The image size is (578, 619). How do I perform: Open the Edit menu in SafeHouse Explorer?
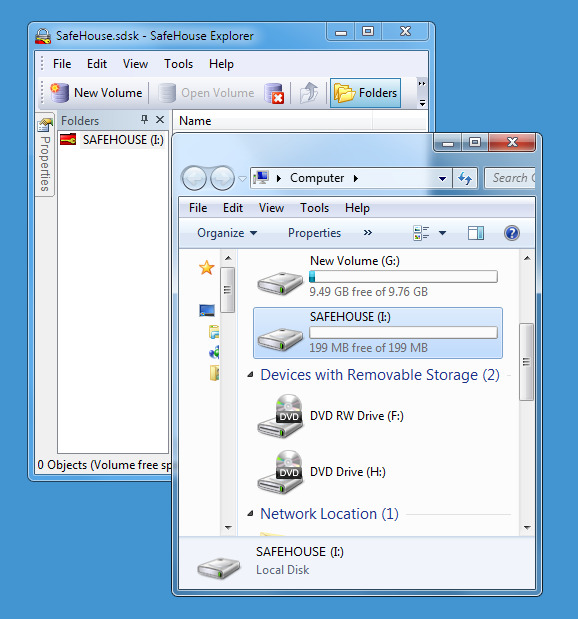click(x=97, y=64)
